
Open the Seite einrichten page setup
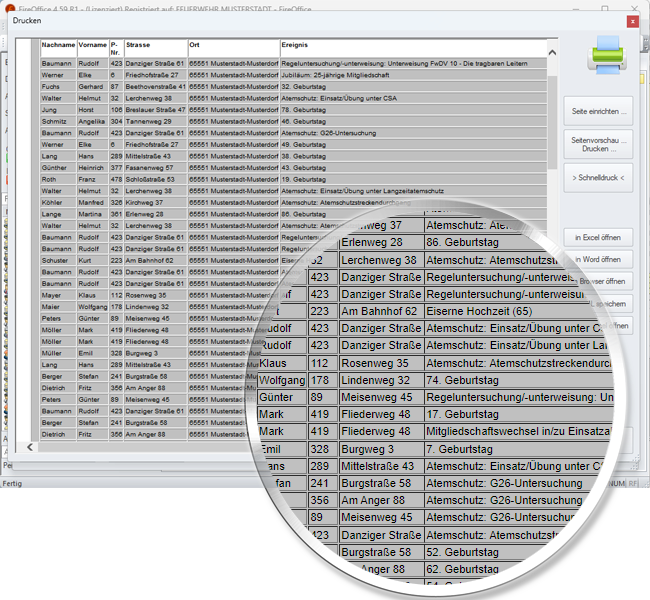[x=598, y=110]
